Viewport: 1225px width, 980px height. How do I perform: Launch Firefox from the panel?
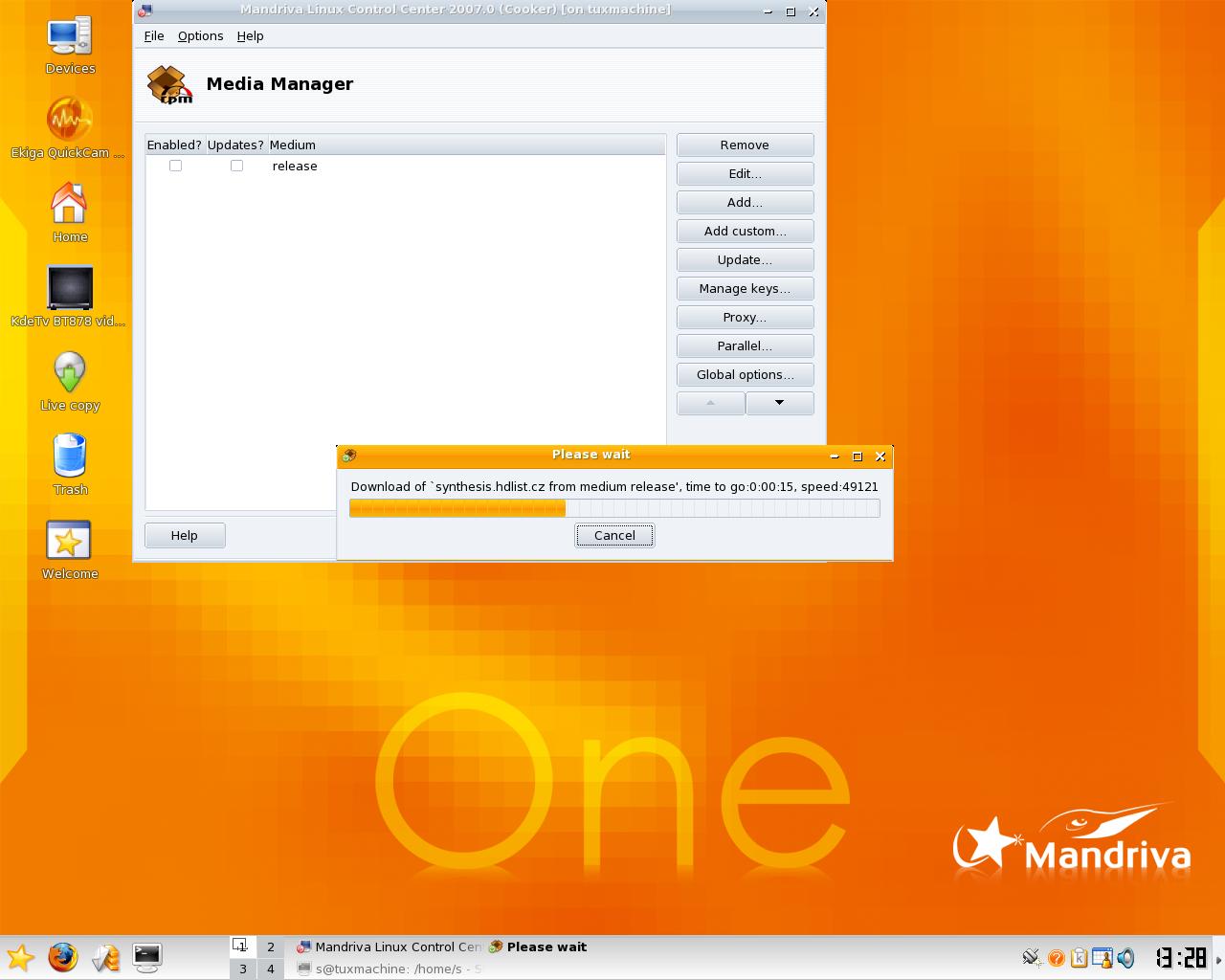(63, 957)
